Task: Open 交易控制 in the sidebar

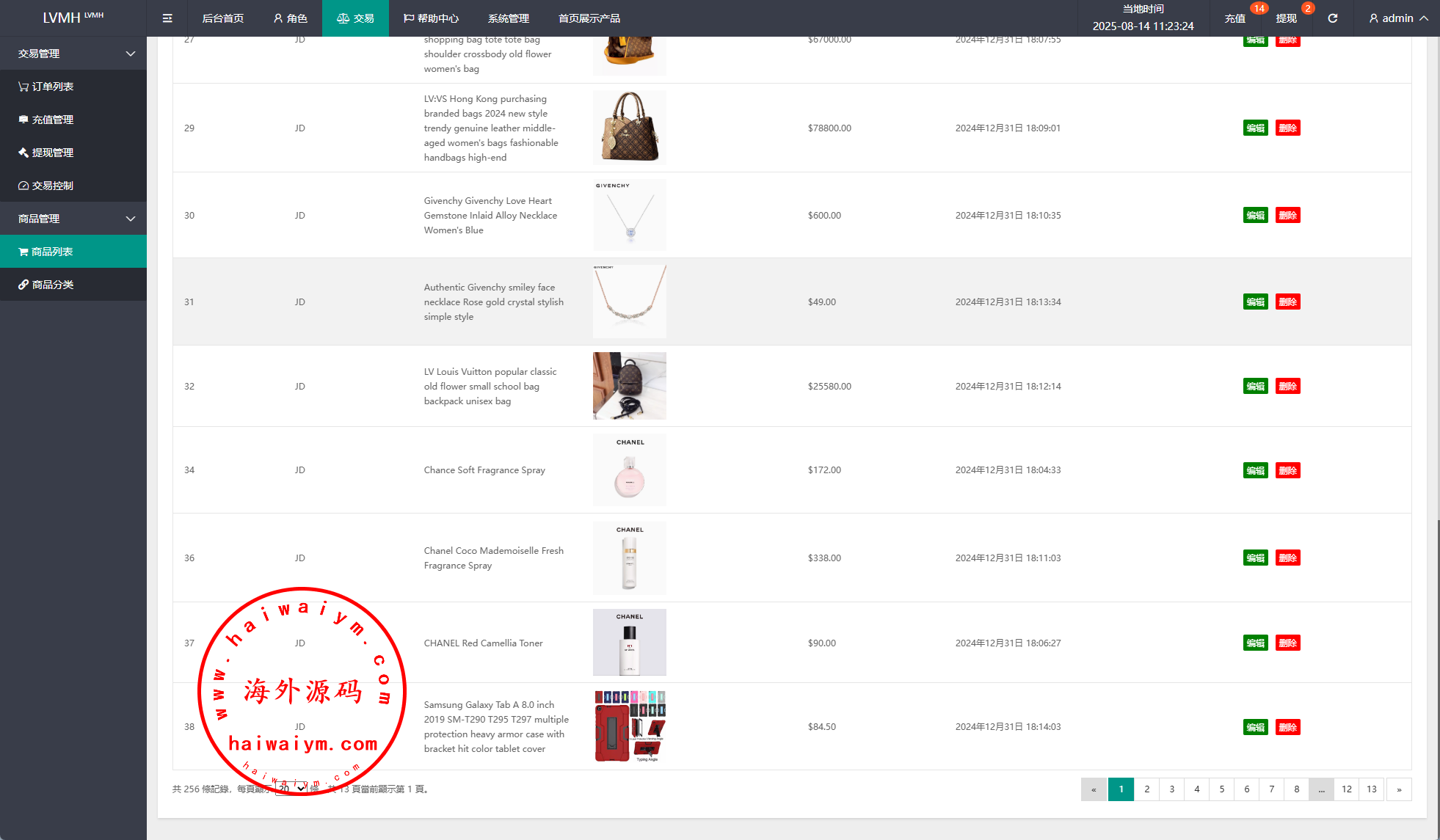Action: (46, 186)
